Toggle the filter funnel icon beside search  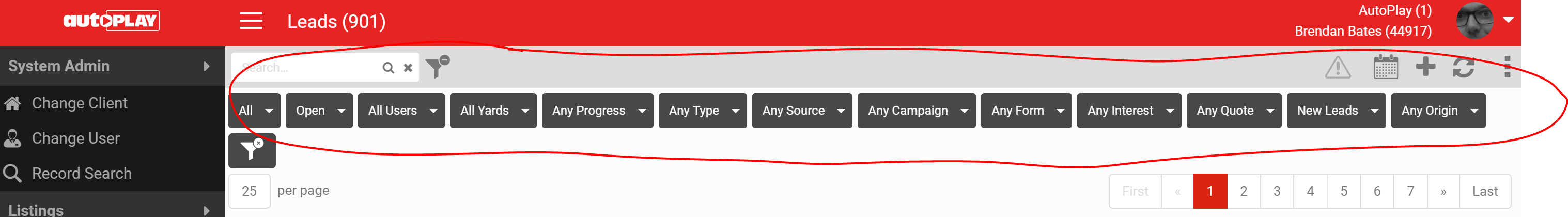click(x=437, y=67)
